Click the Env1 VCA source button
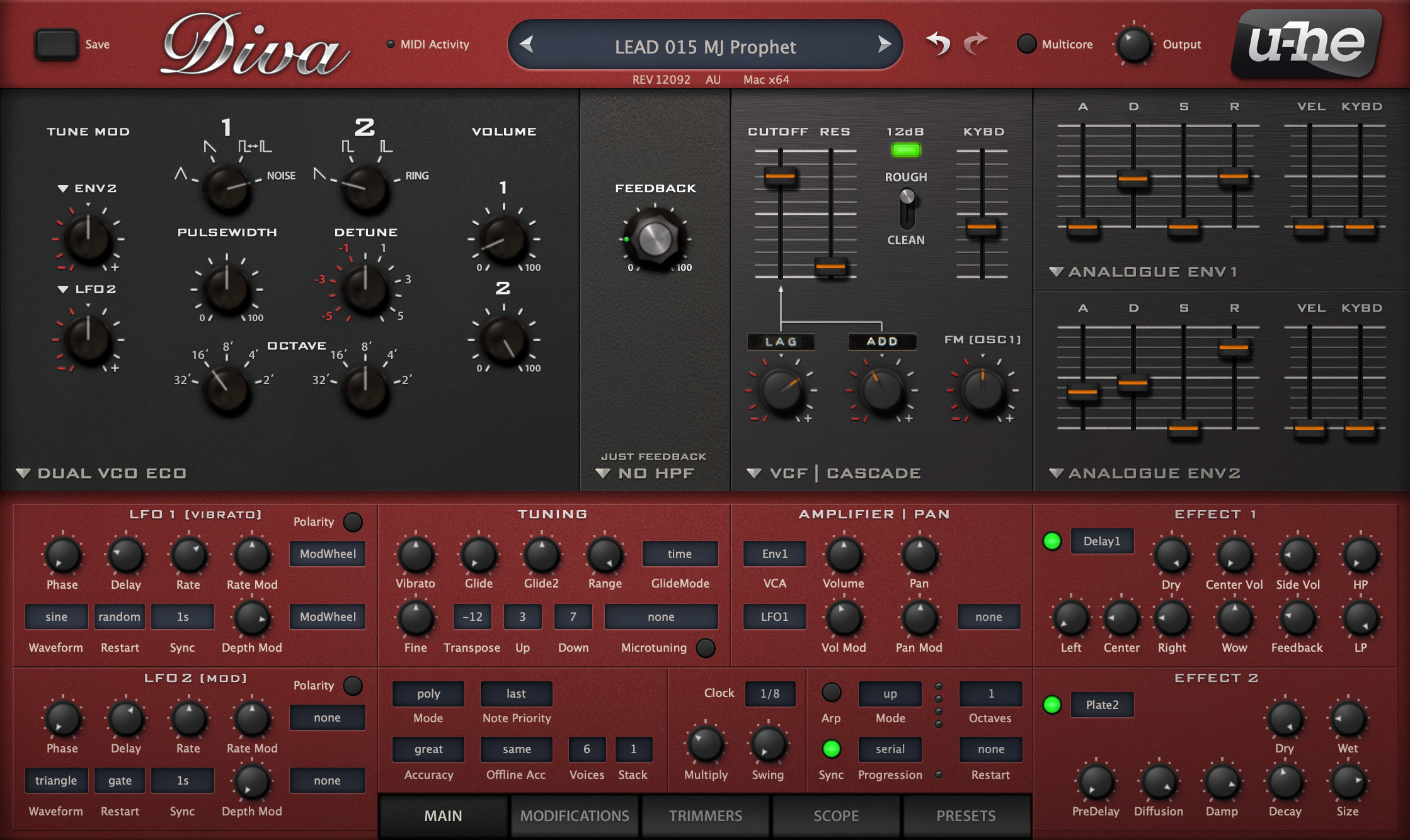Screen dimensions: 1410x840 pos(775,553)
